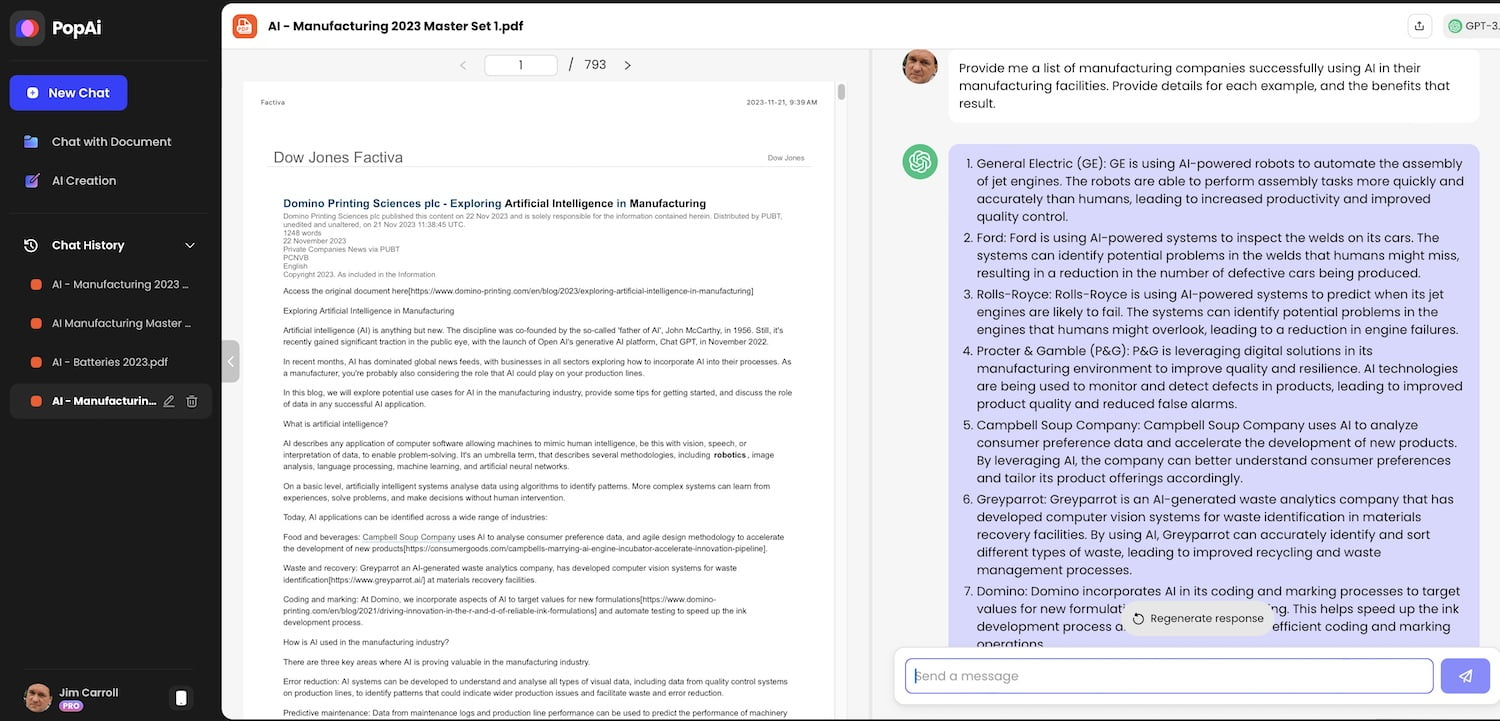Delete selected chat with trash icon
This screenshot has width=1500, height=721.
click(192, 401)
